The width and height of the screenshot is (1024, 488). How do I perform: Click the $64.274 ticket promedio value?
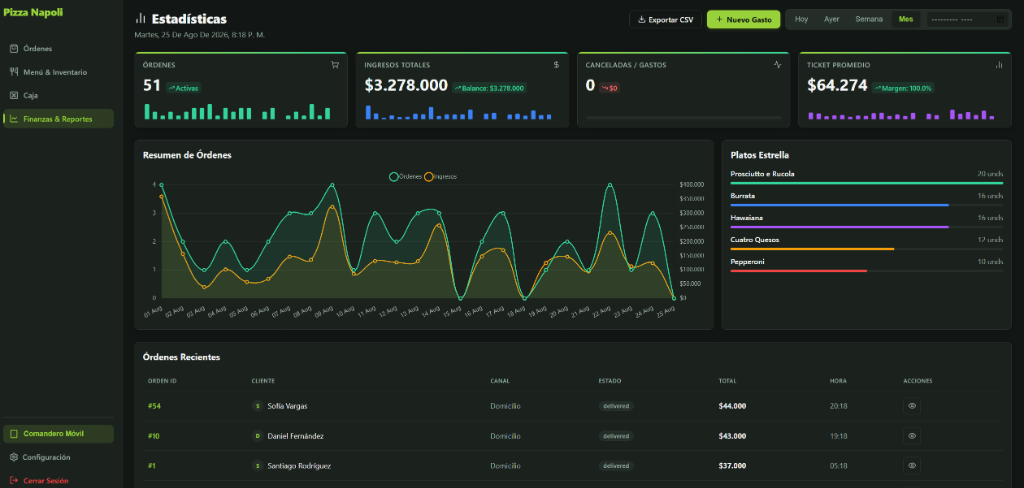point(837,86)
